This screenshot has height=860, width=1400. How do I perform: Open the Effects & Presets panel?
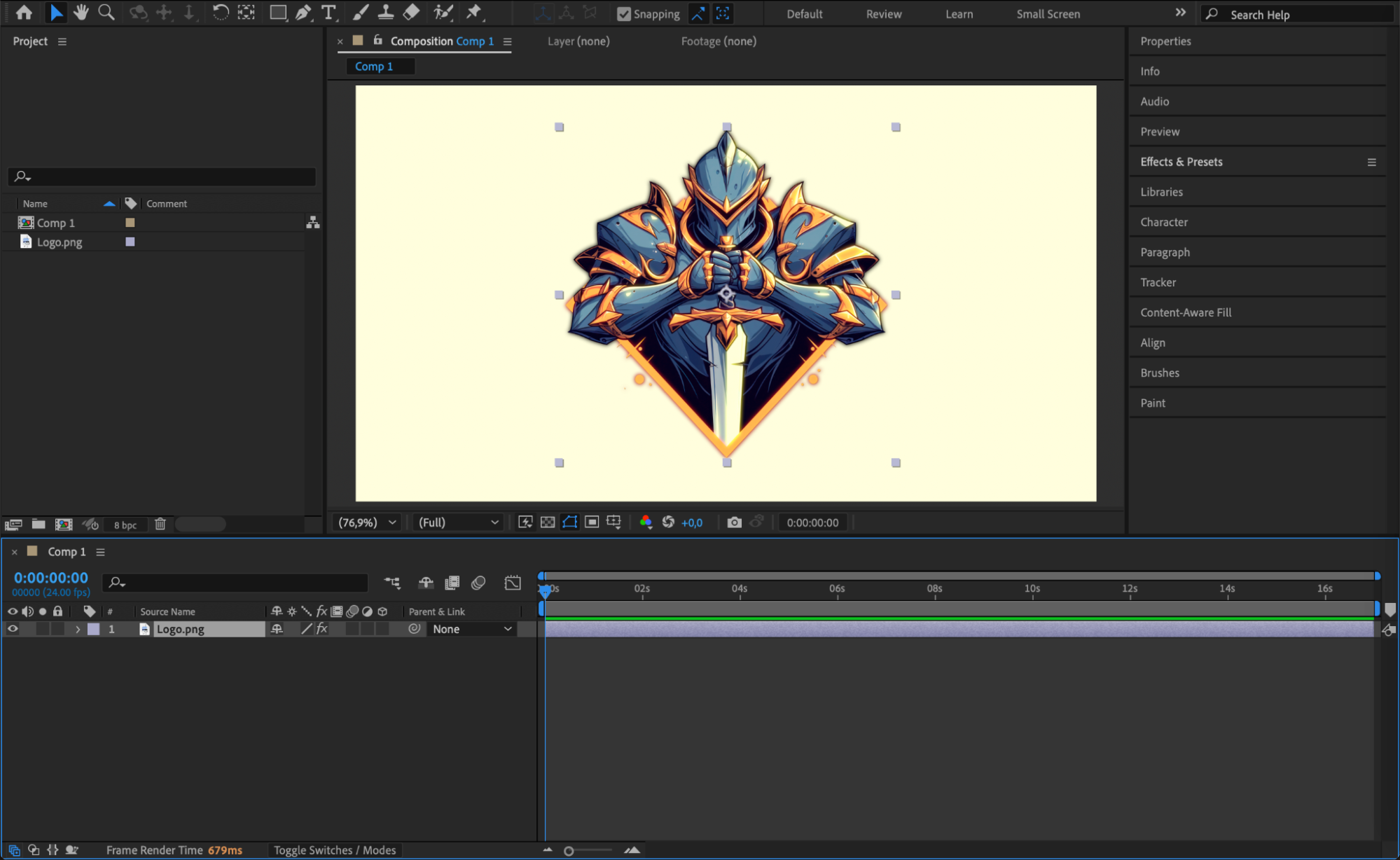pos(1181,162)
